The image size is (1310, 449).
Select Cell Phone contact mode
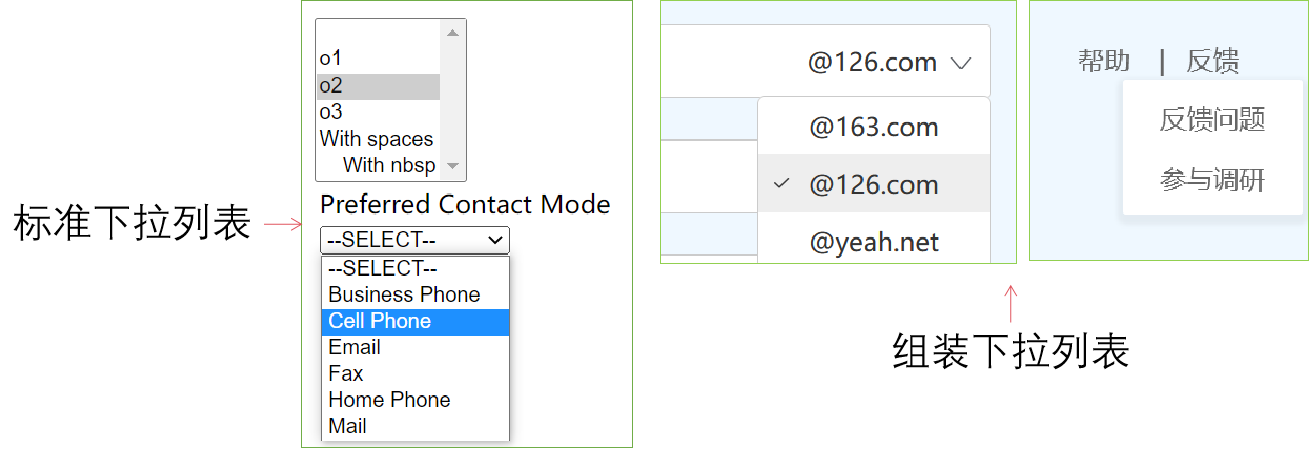coord(380,321)
